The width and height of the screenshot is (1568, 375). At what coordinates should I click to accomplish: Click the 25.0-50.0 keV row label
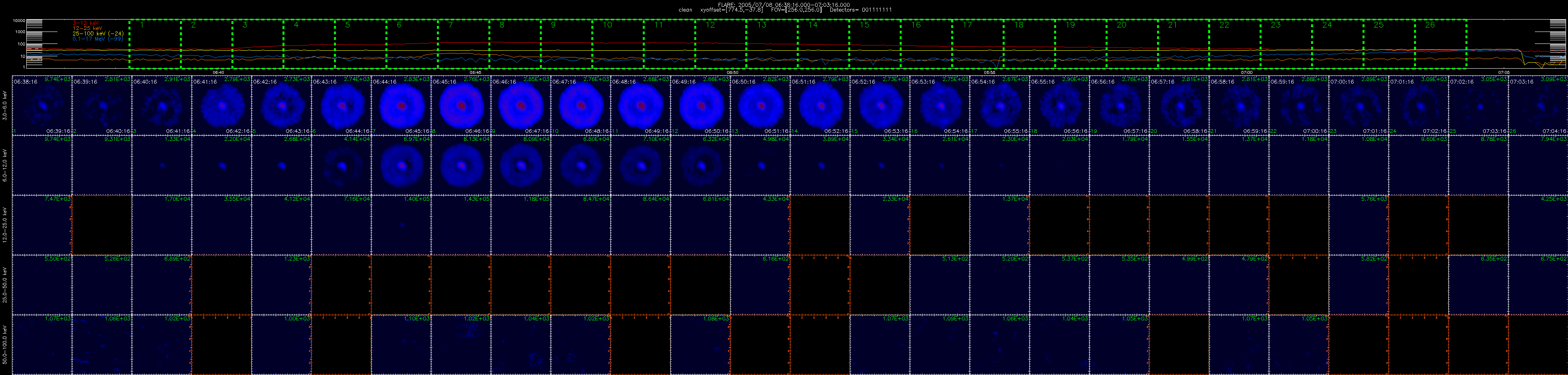coord(5,284)
